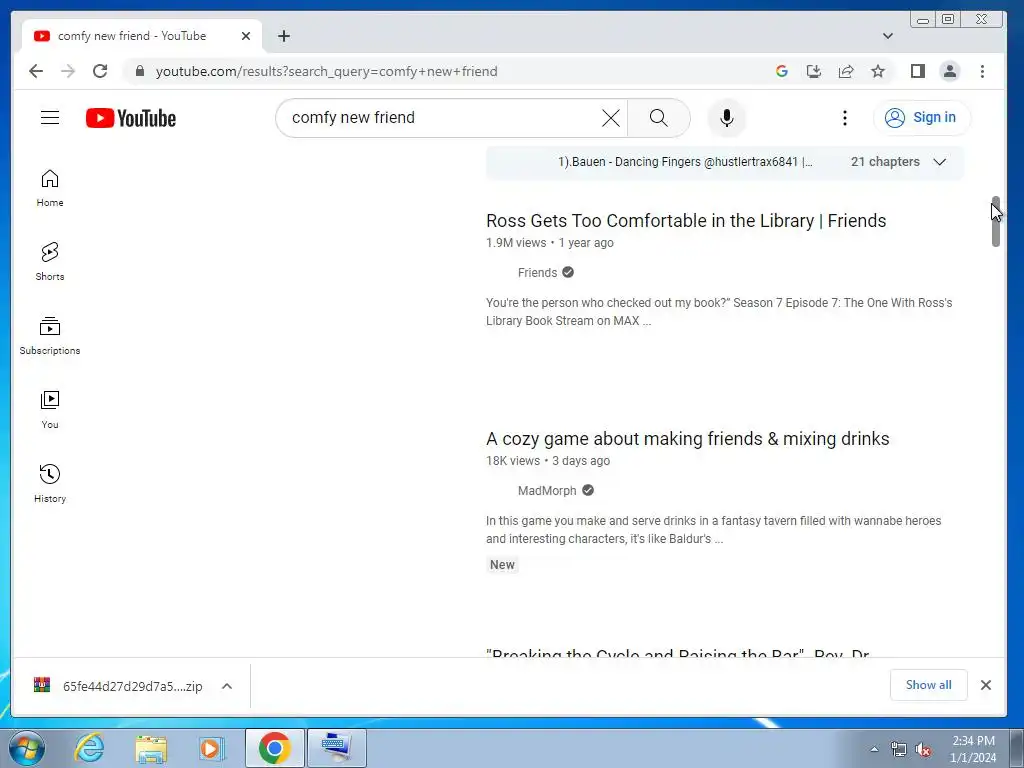
Task: Open the You section in the sidebar
Action: click(50, 409)
